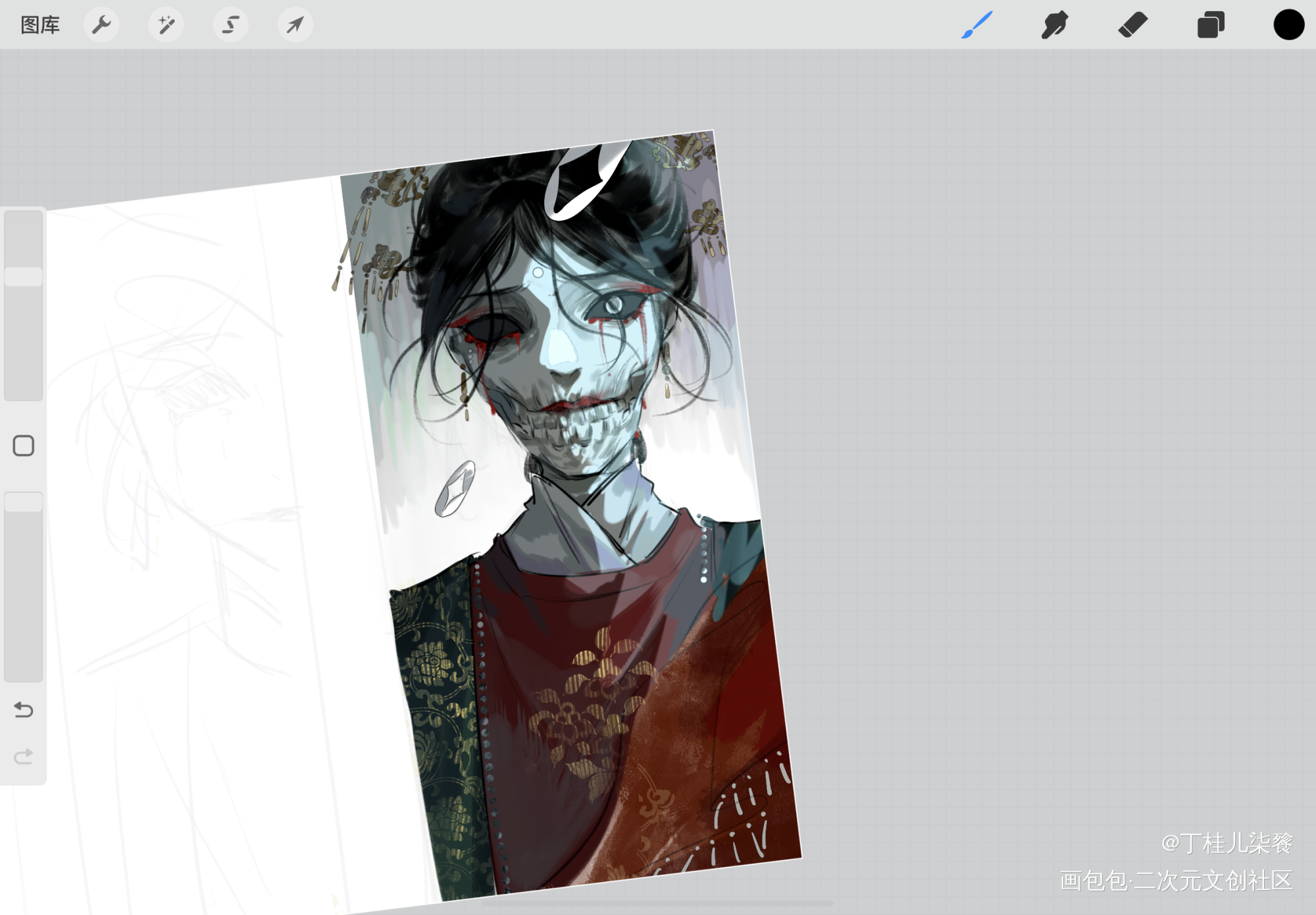This screenshot has height=915, width=1316.
Task: Activate the Transform arrow tool
Action: coord(295,25)
